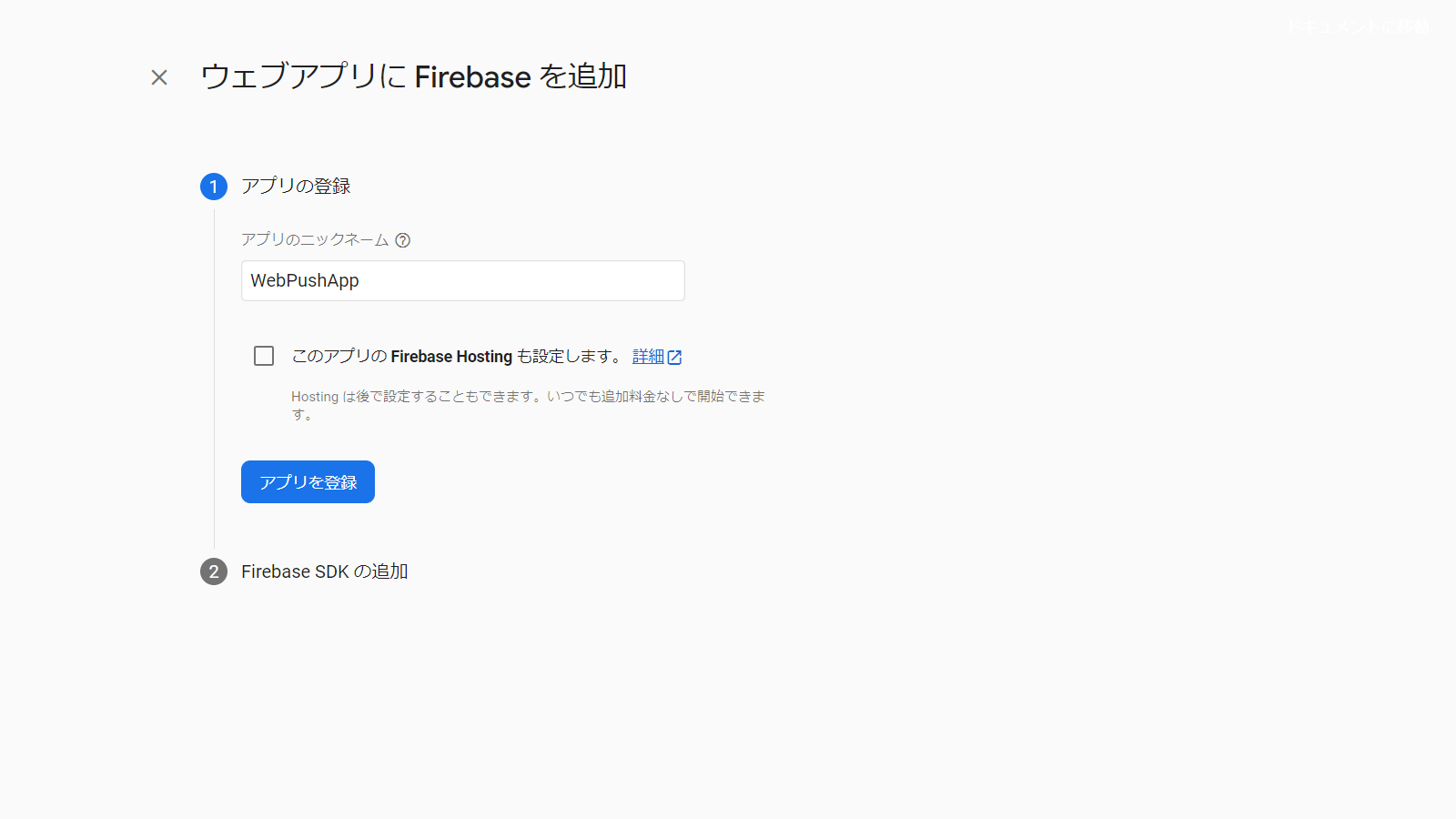Screen dimensions: 1456x819
Task: Click the page title ウェブアプリに Firebase を追加
Action: tap(413, 76)
